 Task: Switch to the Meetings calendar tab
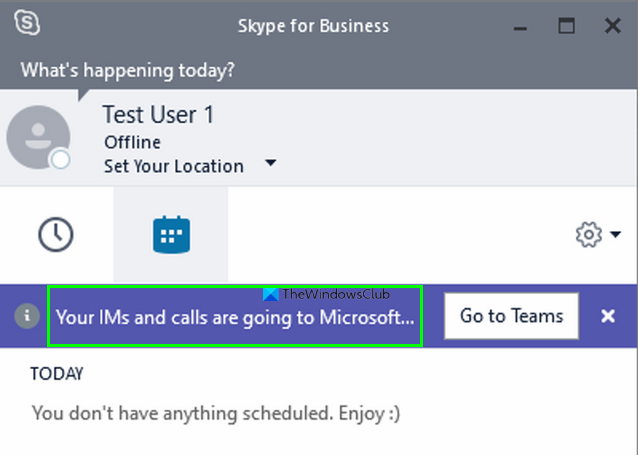tap(171, 234)
